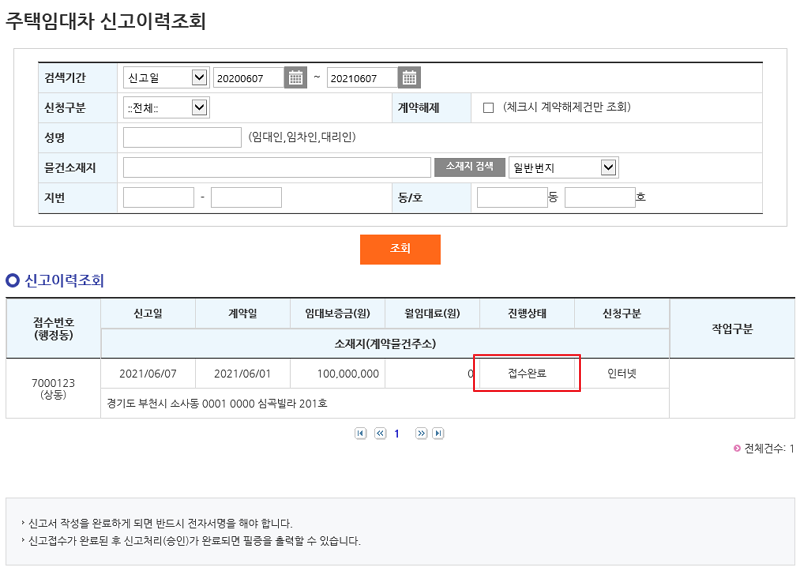The image size is (800, 571).
Task: Click the 주택임대차 신고이력조회 page title
Action: pos(106,21)
